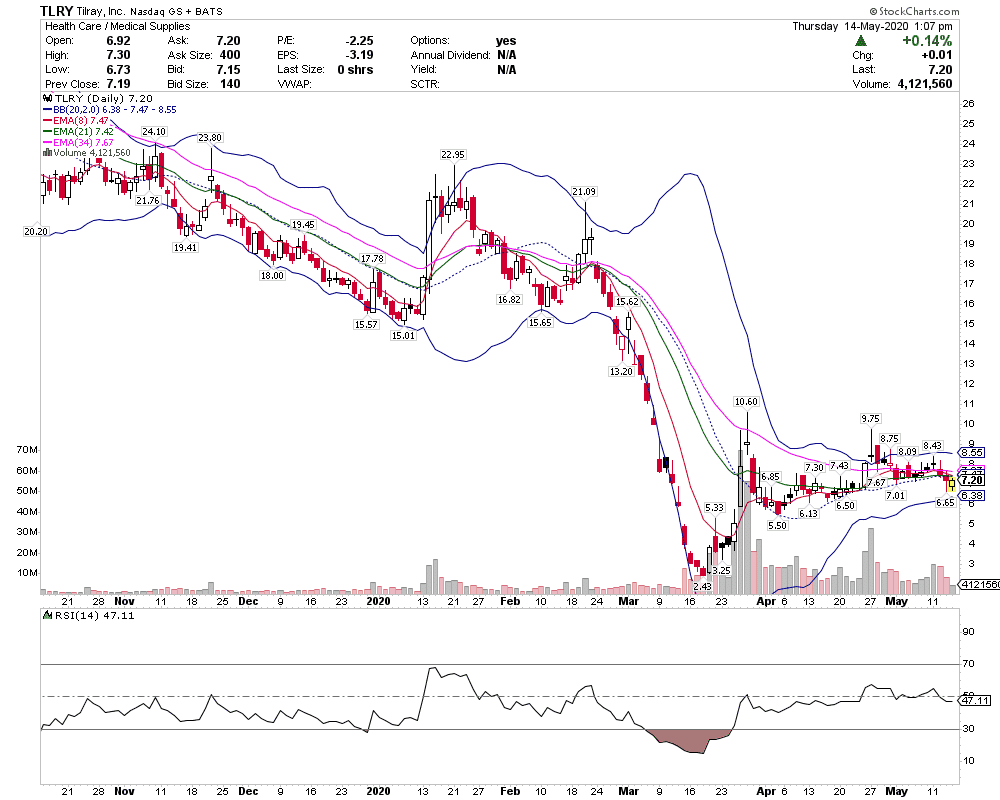The image size is (1000, 800).
Task: Click the 8.43 May price label
Action: pos(932,446)
